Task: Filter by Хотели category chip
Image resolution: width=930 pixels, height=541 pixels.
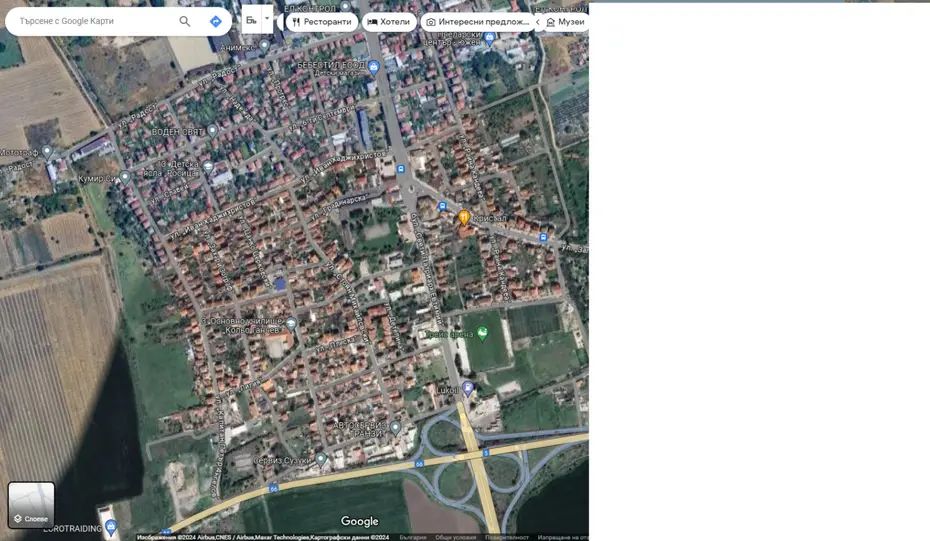Action: click(388, 22)
